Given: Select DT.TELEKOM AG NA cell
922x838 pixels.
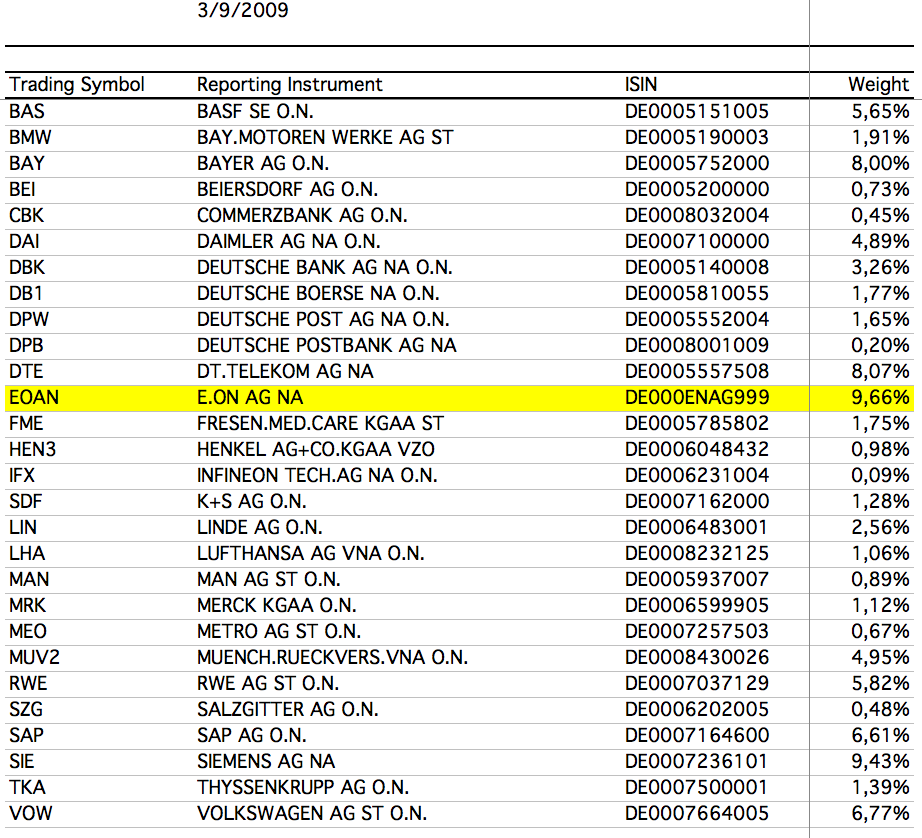Looking at the screenshot, I should [285, 371].
